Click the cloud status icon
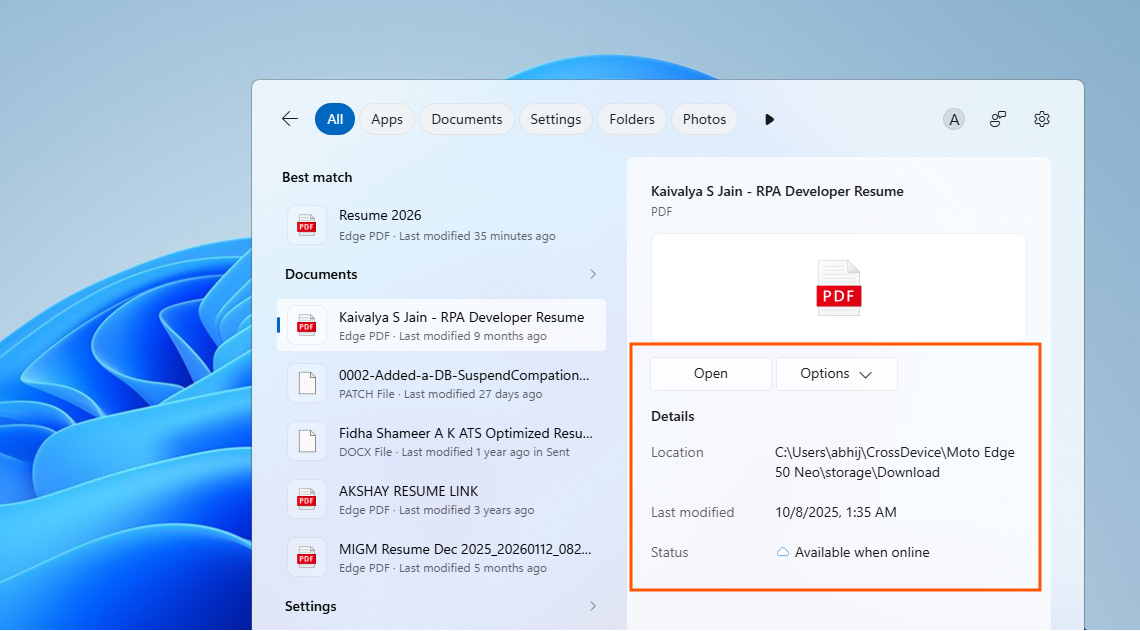This screenshot has width=1140, height=631. 782,552
